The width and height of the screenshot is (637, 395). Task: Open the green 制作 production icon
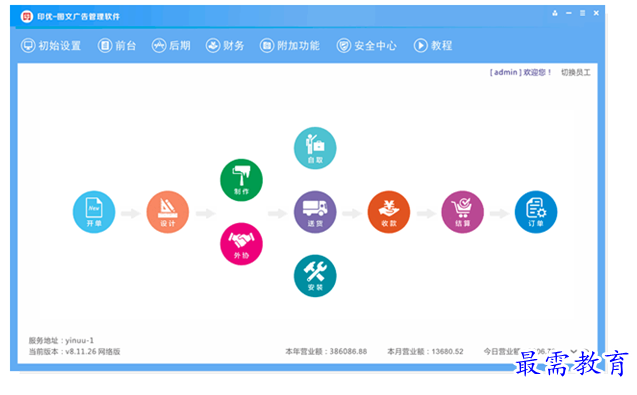tap(241, 180)
